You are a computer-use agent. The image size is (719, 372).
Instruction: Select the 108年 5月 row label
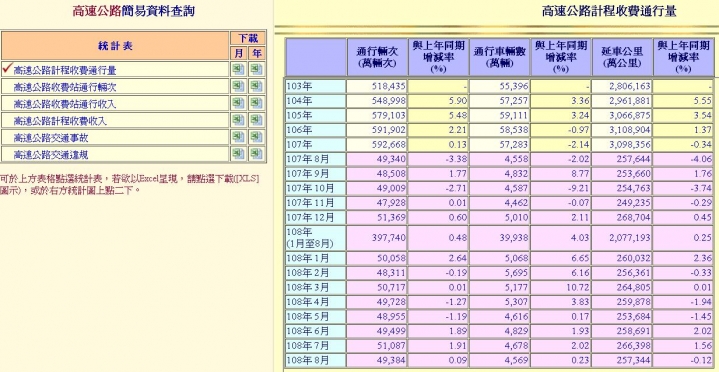click(x=315, y=317)
